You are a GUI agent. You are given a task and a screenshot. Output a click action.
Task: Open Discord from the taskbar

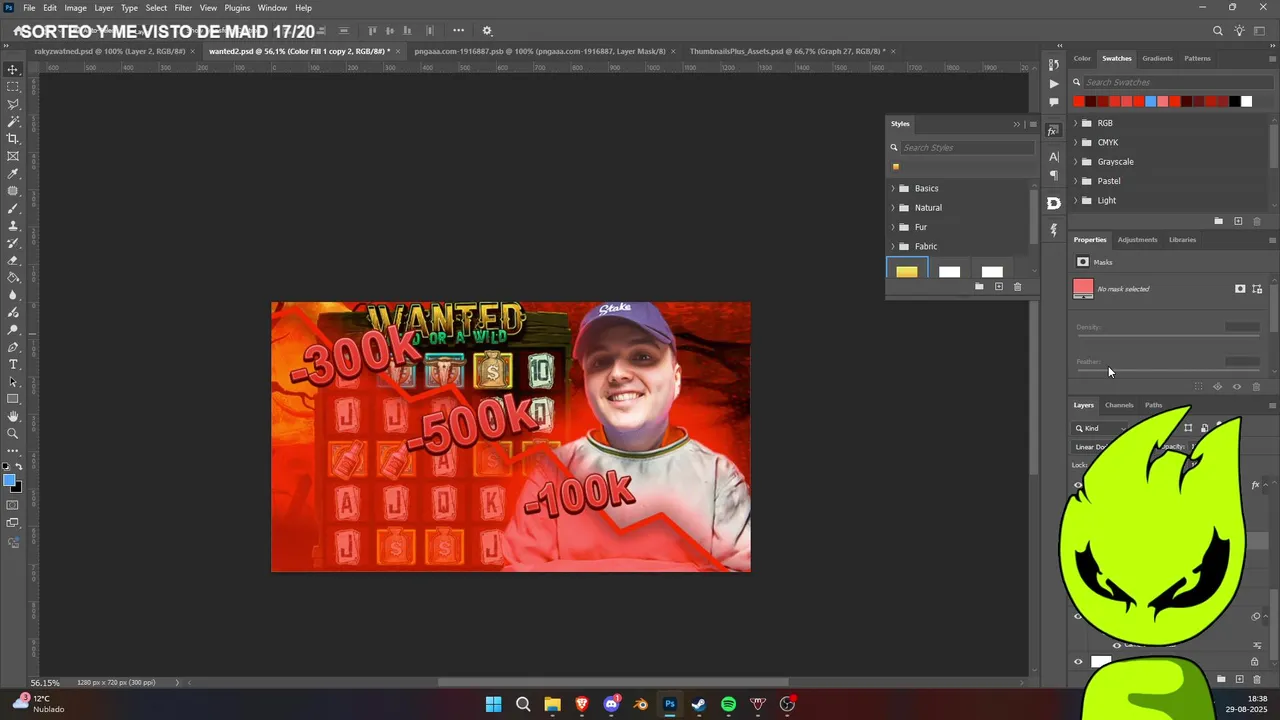[611, 704]
